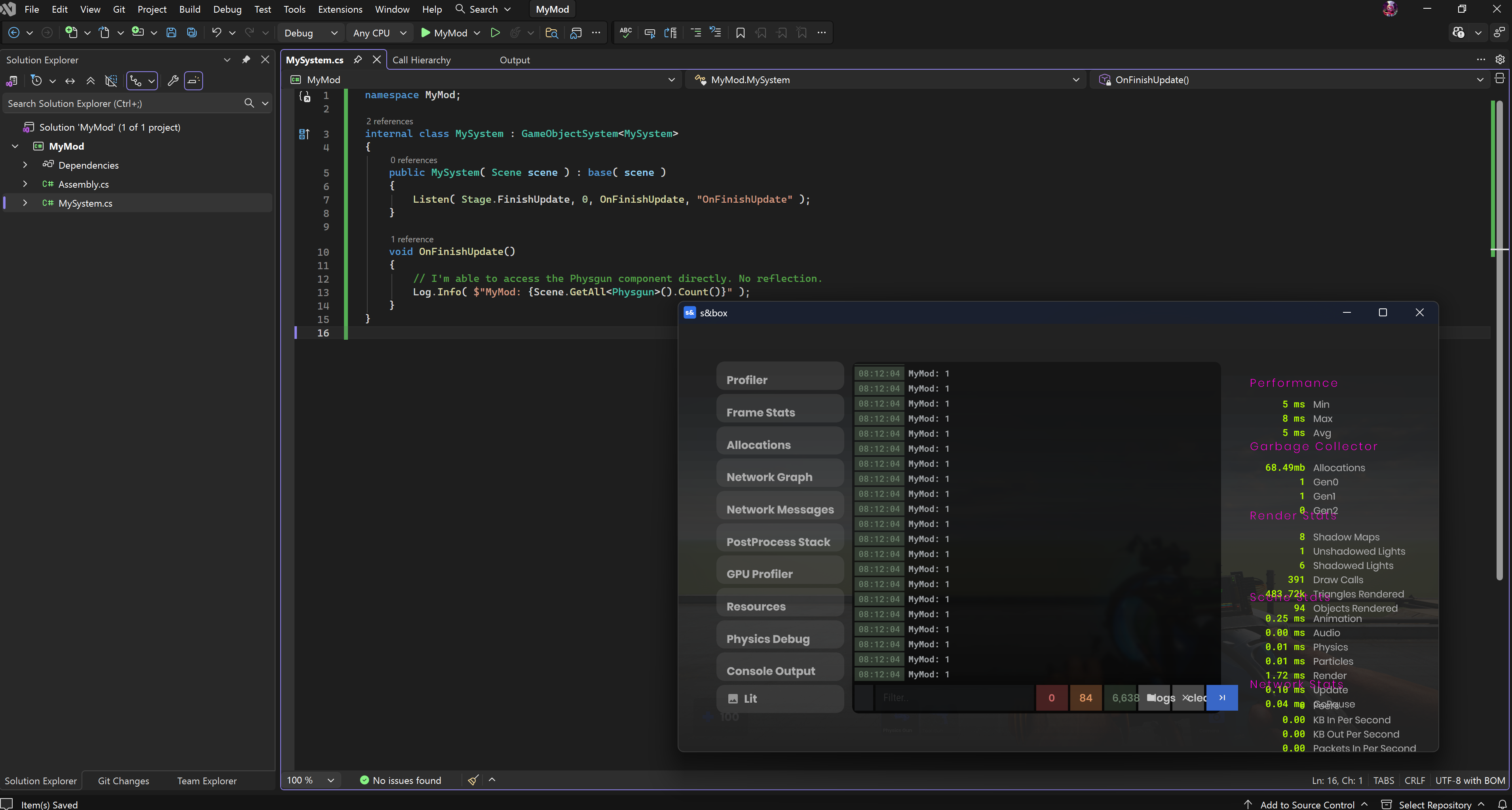This screenshot has height=810, width=1512.
Task: Click the editor settings gear icon
Action: coord(1500,59)
